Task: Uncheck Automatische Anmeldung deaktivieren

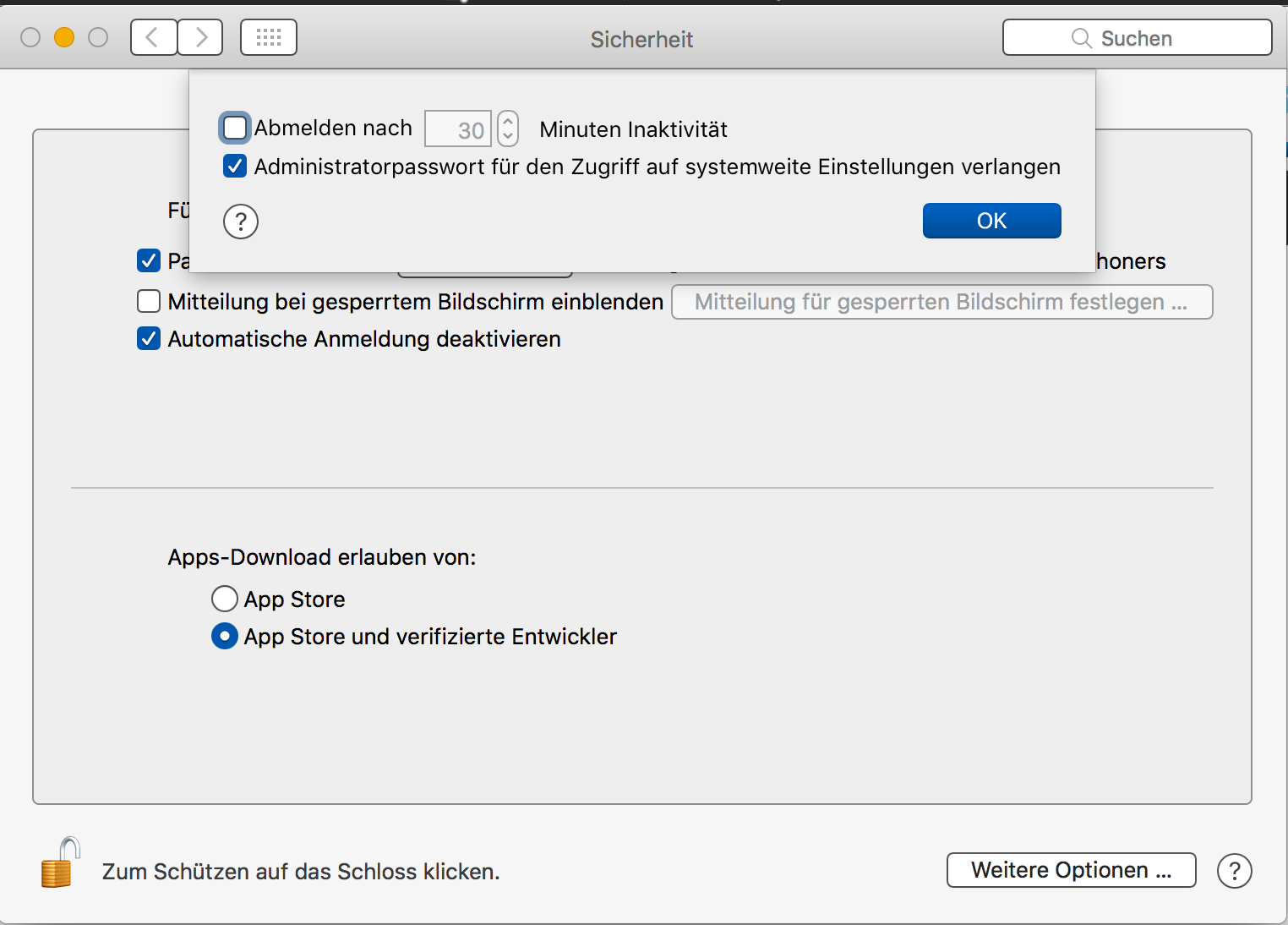Action: (149, 338)
